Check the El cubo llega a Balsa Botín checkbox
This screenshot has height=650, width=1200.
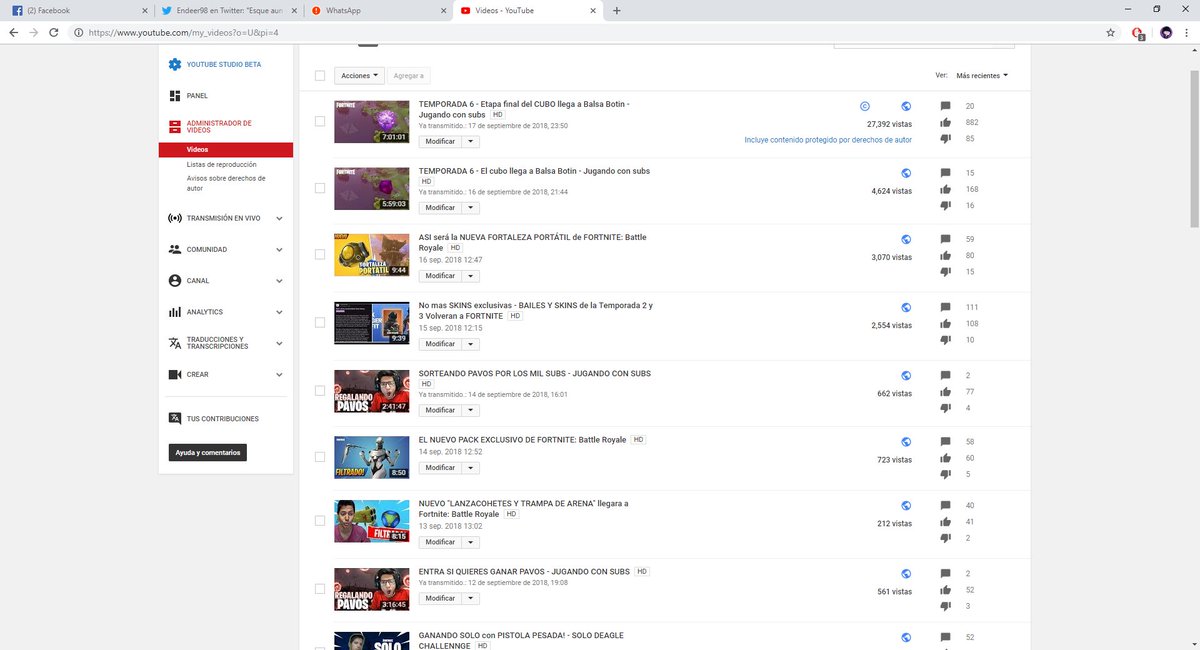[320, 188]
